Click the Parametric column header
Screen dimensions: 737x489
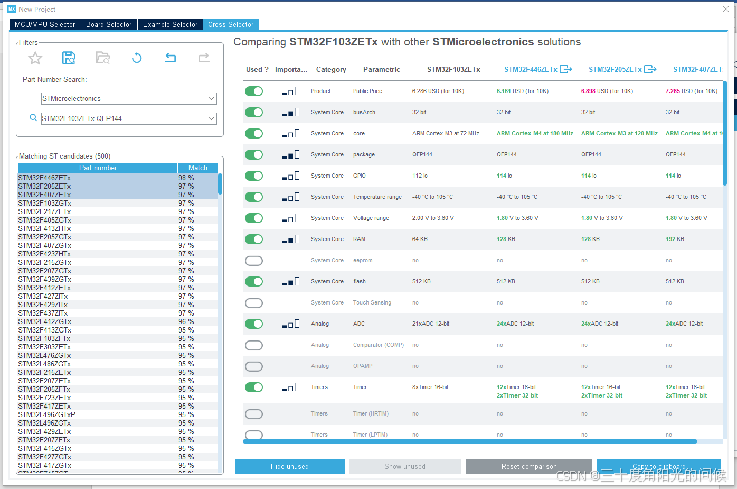click(382, 69)
